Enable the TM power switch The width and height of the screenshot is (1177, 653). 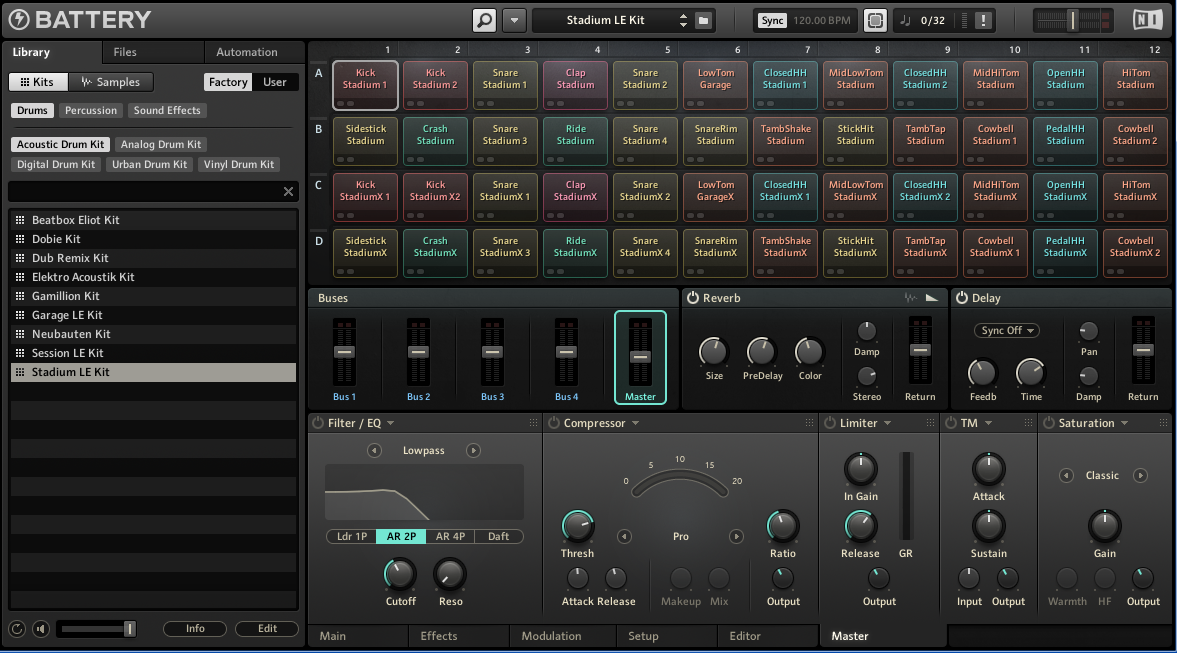pos(951,423)
